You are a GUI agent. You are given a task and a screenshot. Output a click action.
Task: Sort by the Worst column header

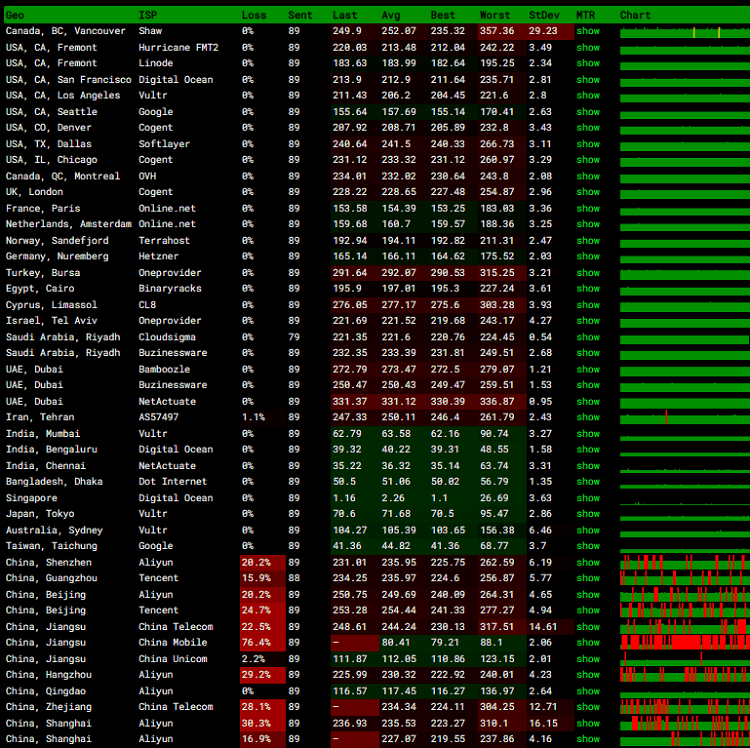coord(495,15)
